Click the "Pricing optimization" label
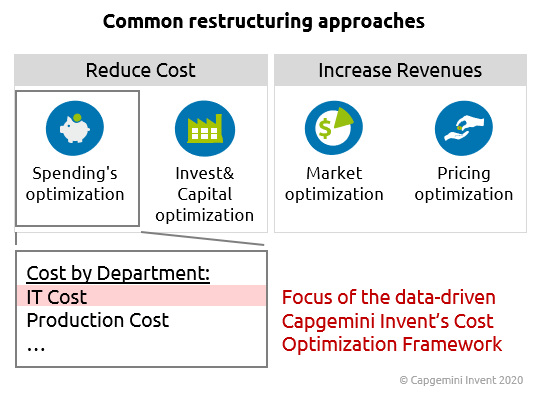 464,184
